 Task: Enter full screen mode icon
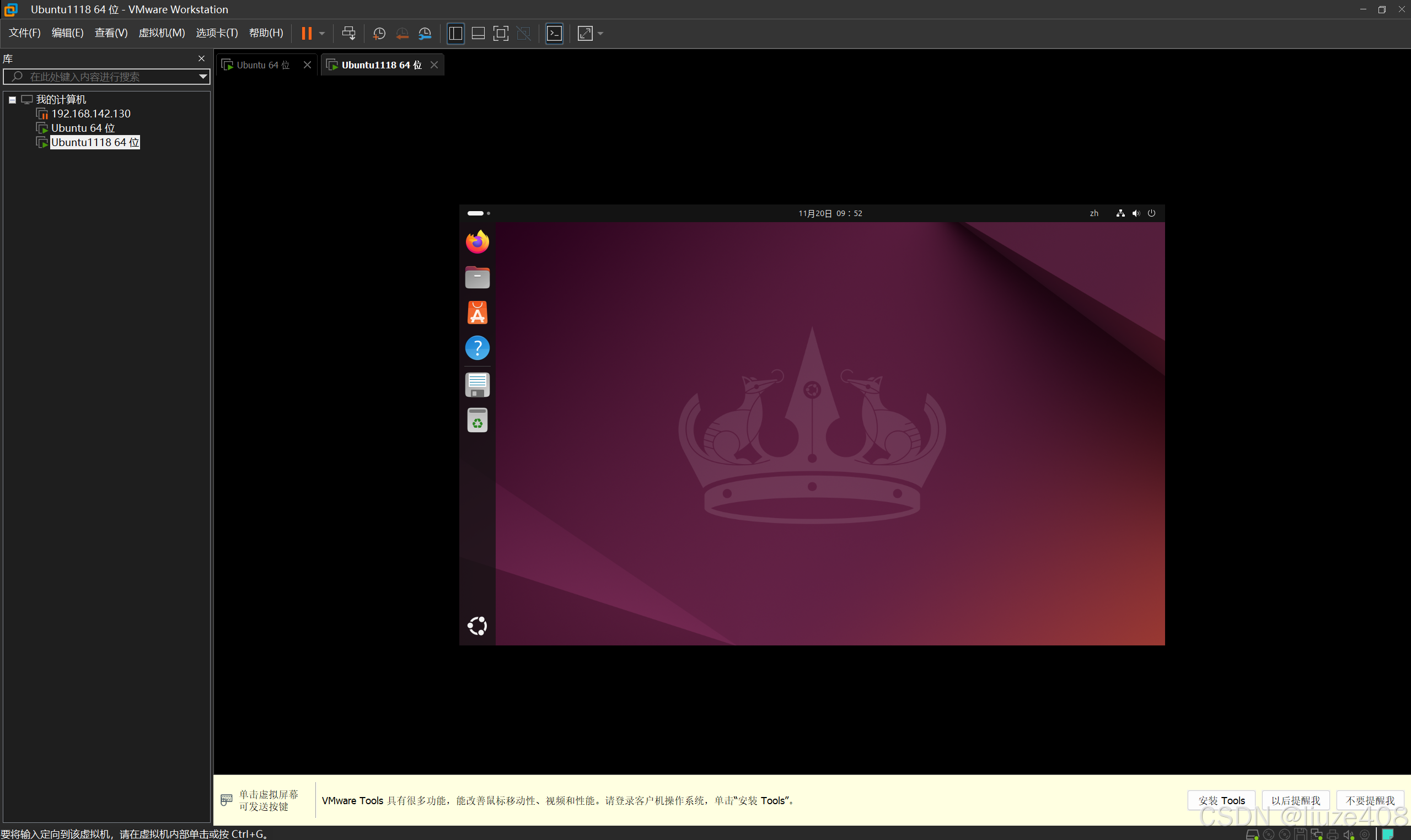501,34
